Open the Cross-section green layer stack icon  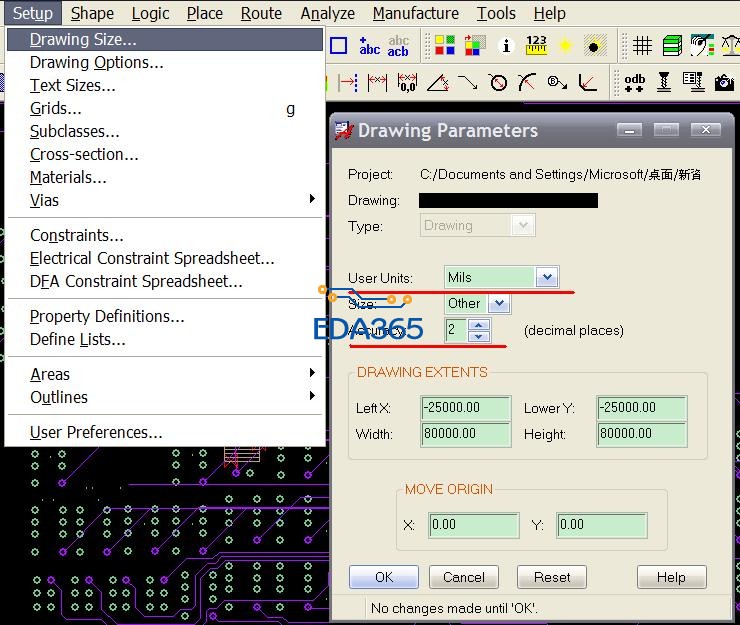(x=672, y=46)
